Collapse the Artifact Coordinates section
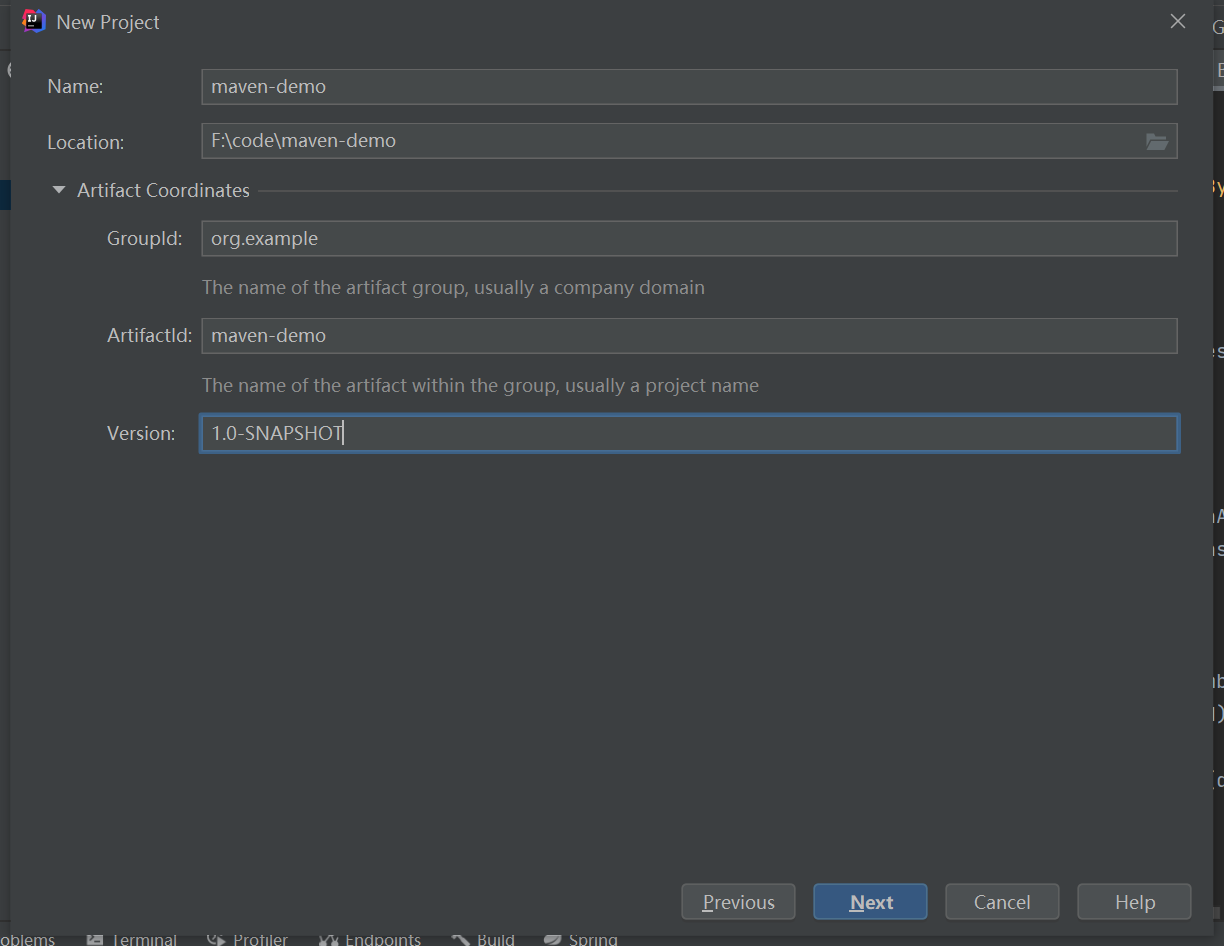This screenshot has height=946, width=1224. 58,189
